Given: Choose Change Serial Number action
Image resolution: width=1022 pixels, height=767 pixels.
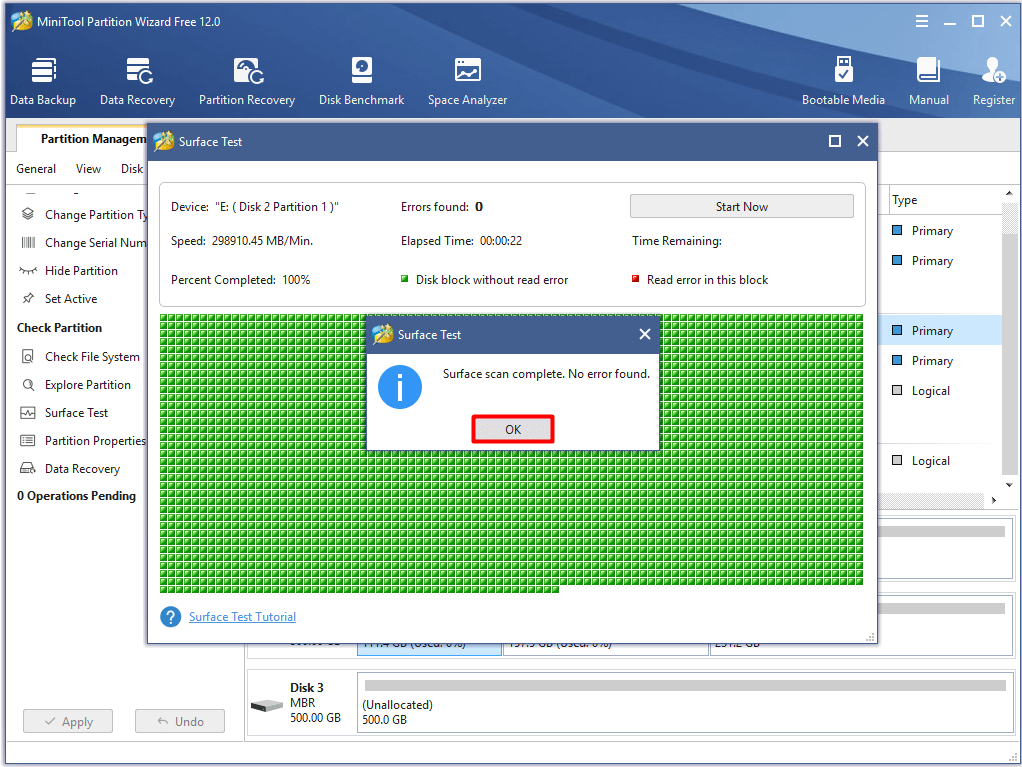Looking at the screenshot, I should pos(83,242).
